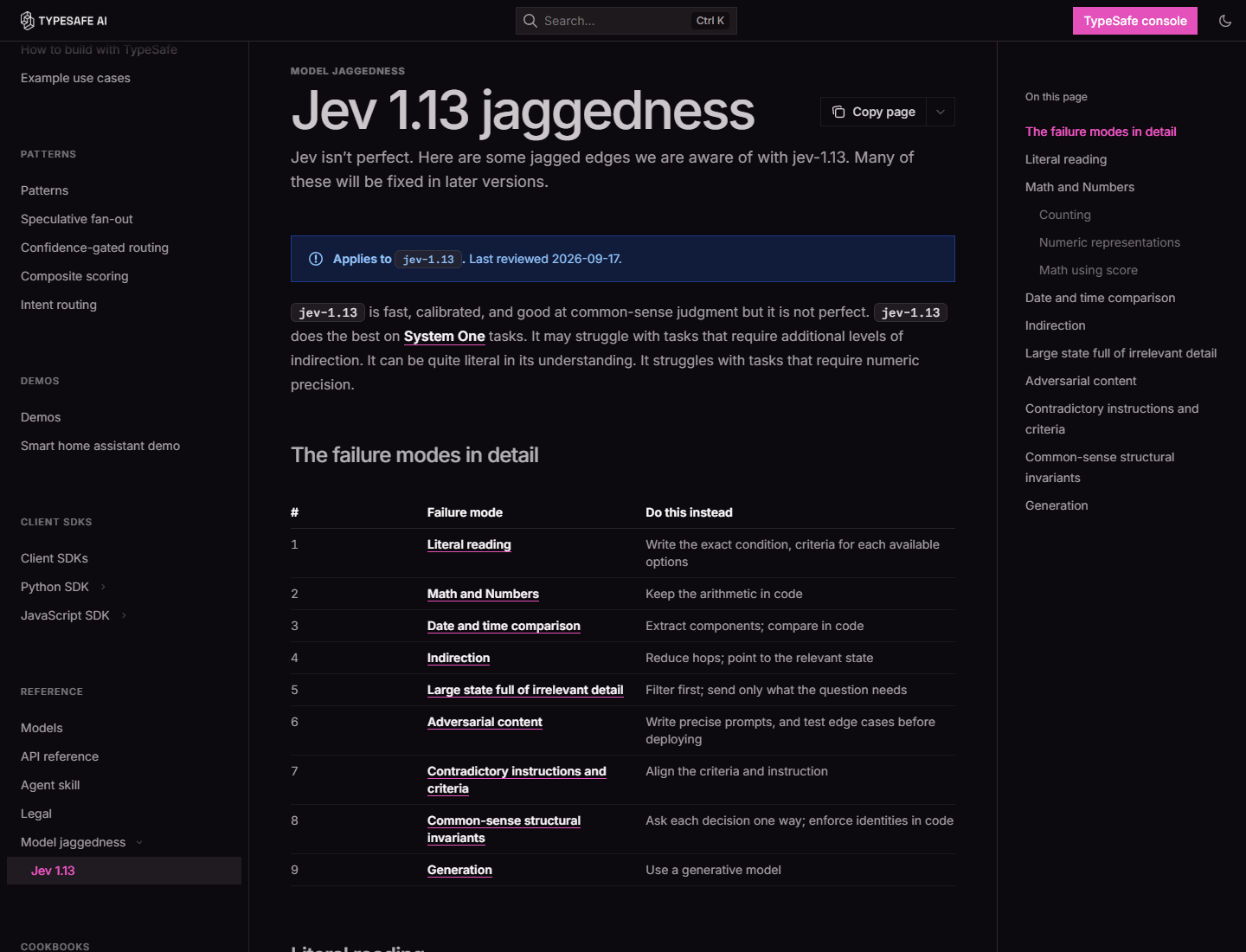
Task: Click Indirection table link
Action: tap(459, 658)
